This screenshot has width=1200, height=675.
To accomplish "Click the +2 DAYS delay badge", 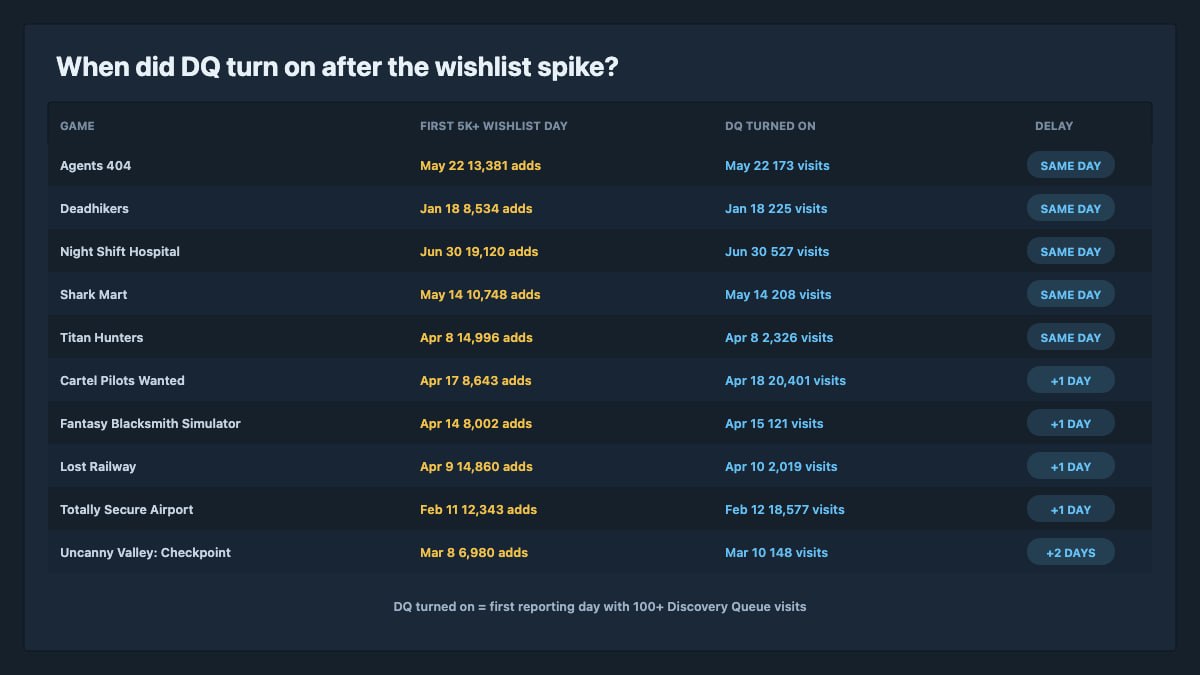I will point(1070,553).
